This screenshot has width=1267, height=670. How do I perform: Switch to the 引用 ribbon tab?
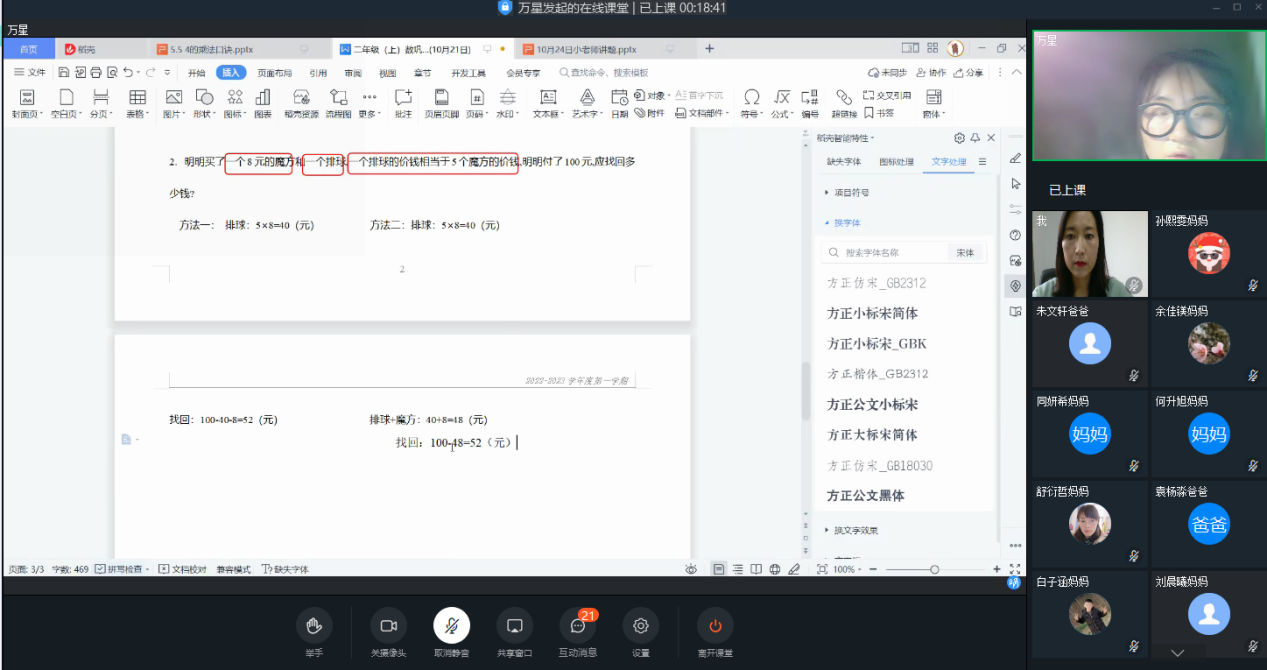(x=318, y=72)
